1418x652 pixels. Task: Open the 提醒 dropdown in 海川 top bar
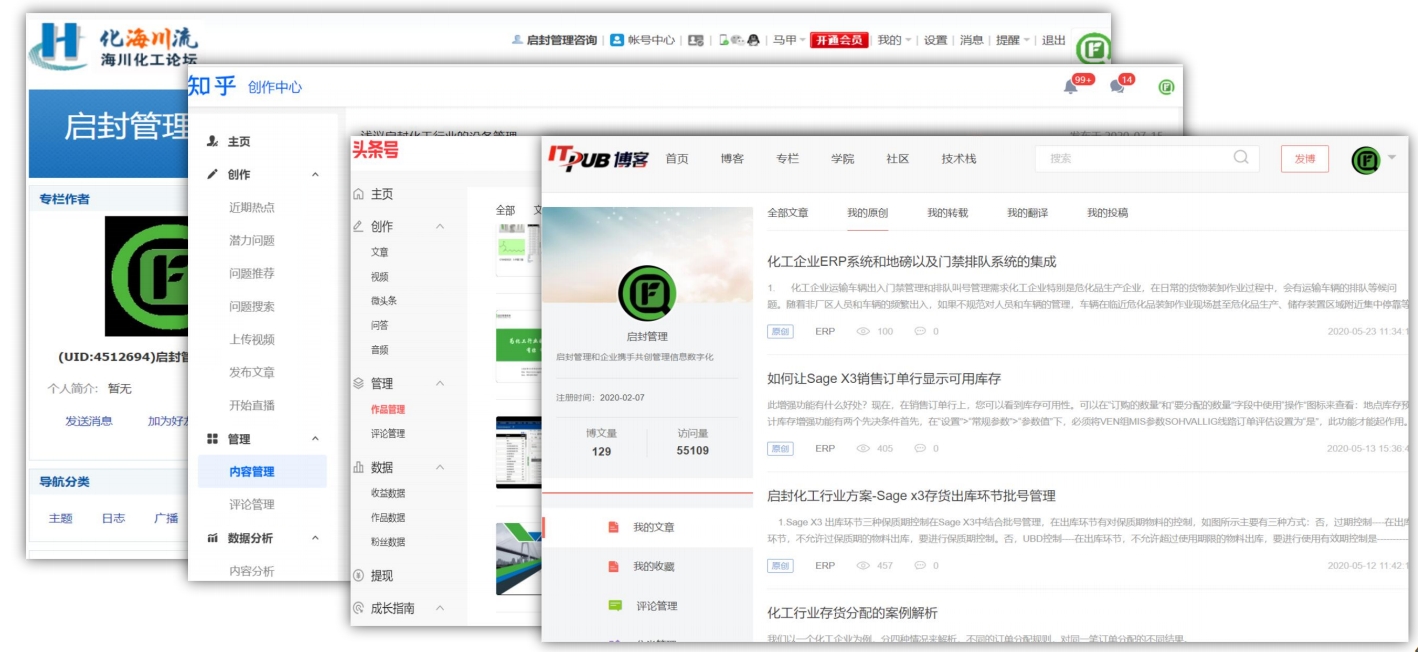(x=1013, y=40)
